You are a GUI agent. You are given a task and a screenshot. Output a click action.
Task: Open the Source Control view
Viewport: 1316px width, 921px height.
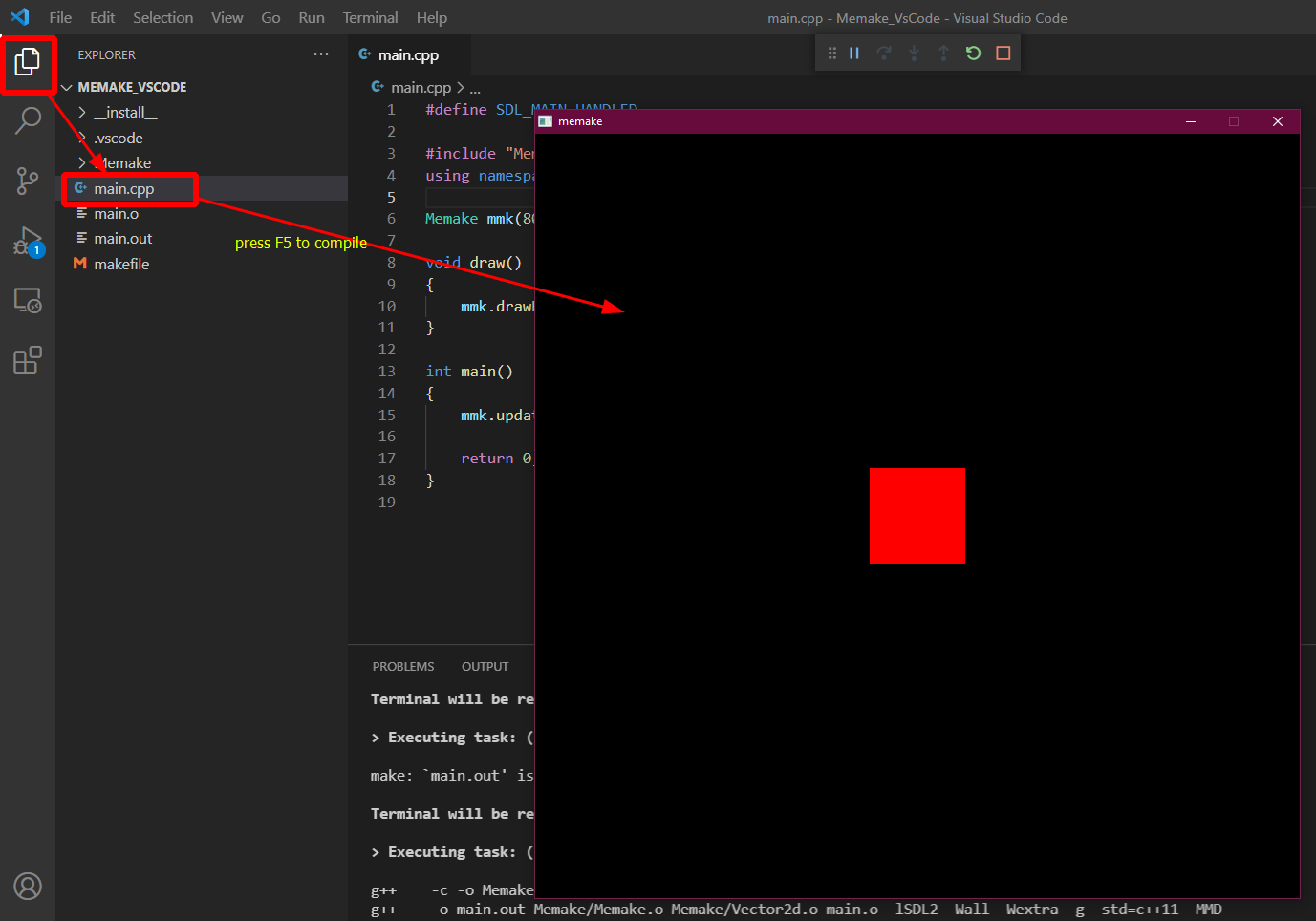pyautogui.click(x=28, y=181)
